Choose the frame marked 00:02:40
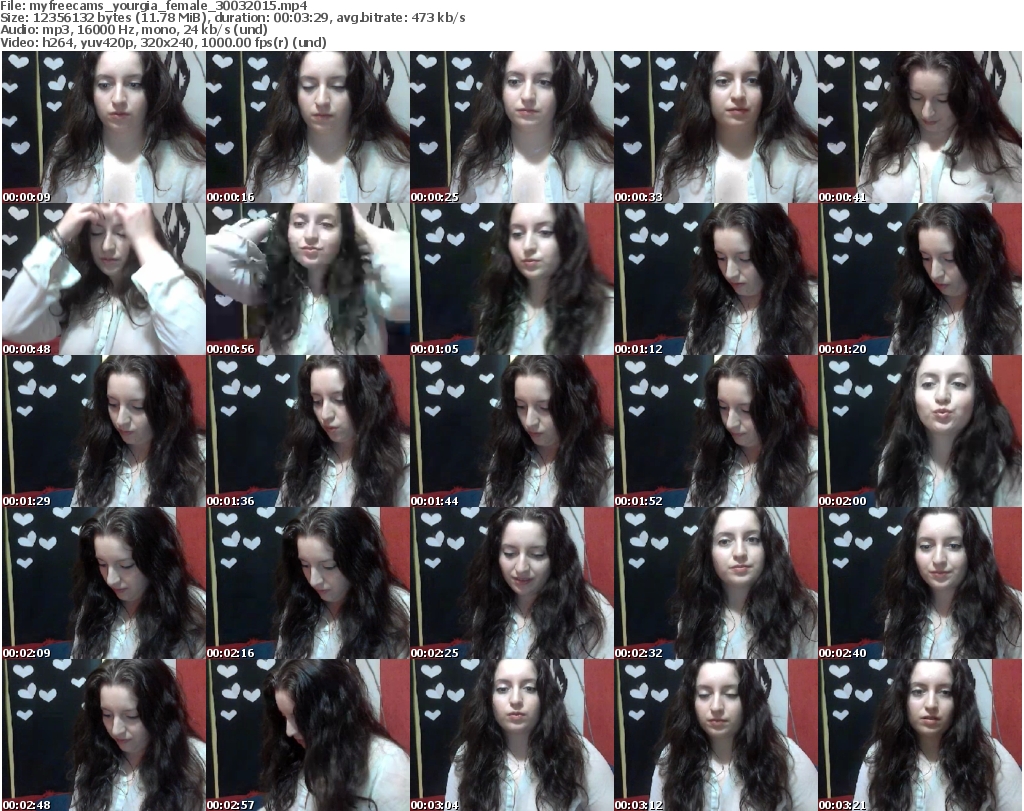The width and height of the screenshot is (1024, 811). coord(919,583)
